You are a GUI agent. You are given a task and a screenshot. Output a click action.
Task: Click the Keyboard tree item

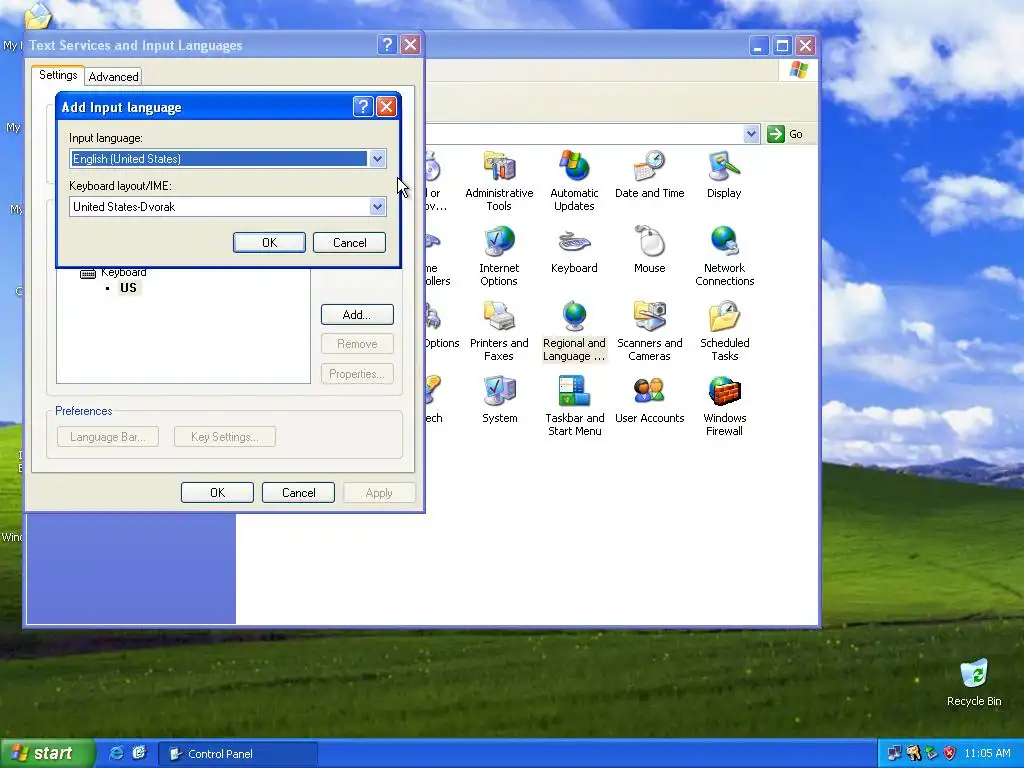123,272
